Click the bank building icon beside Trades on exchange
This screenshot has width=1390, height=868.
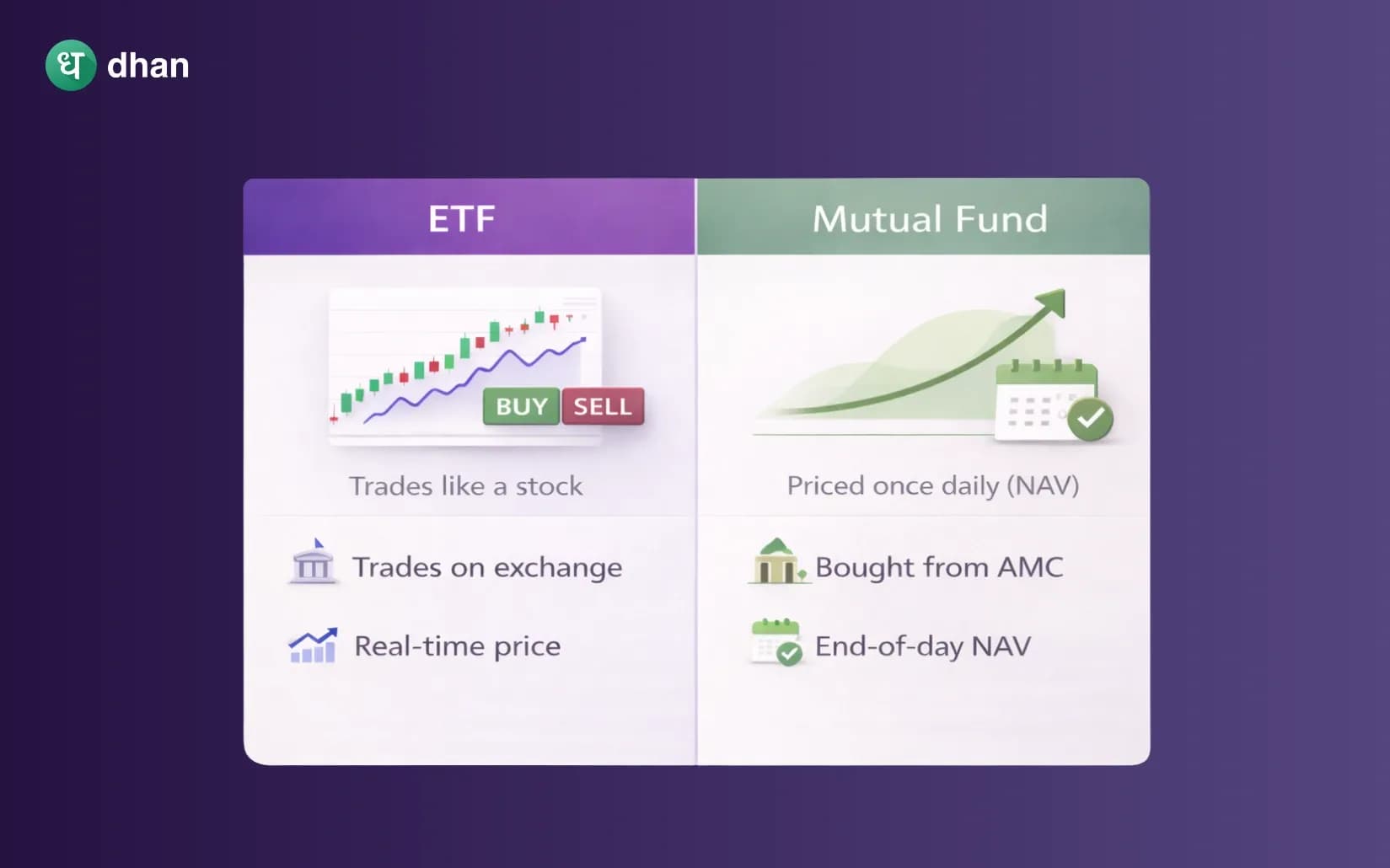313,563
